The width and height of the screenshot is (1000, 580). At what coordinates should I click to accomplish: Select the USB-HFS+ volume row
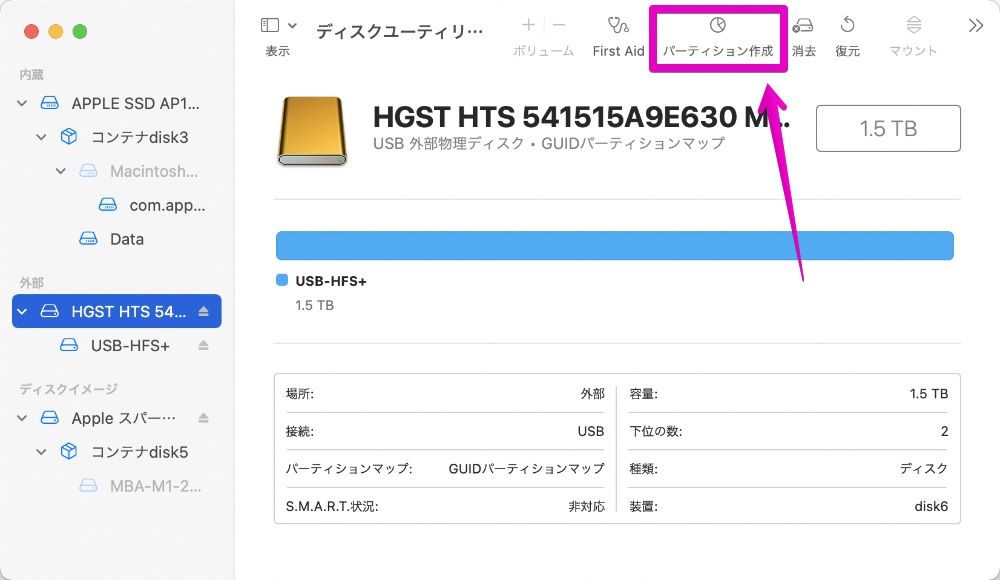coord(117,345)
